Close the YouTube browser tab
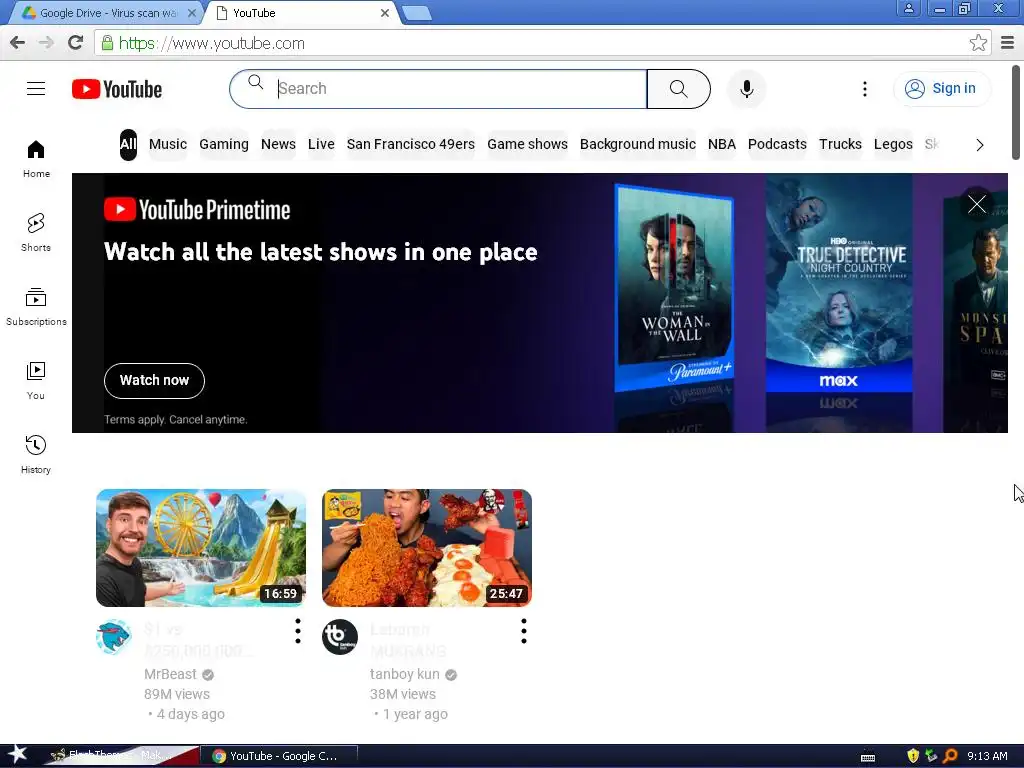 [x=385, y=12]
